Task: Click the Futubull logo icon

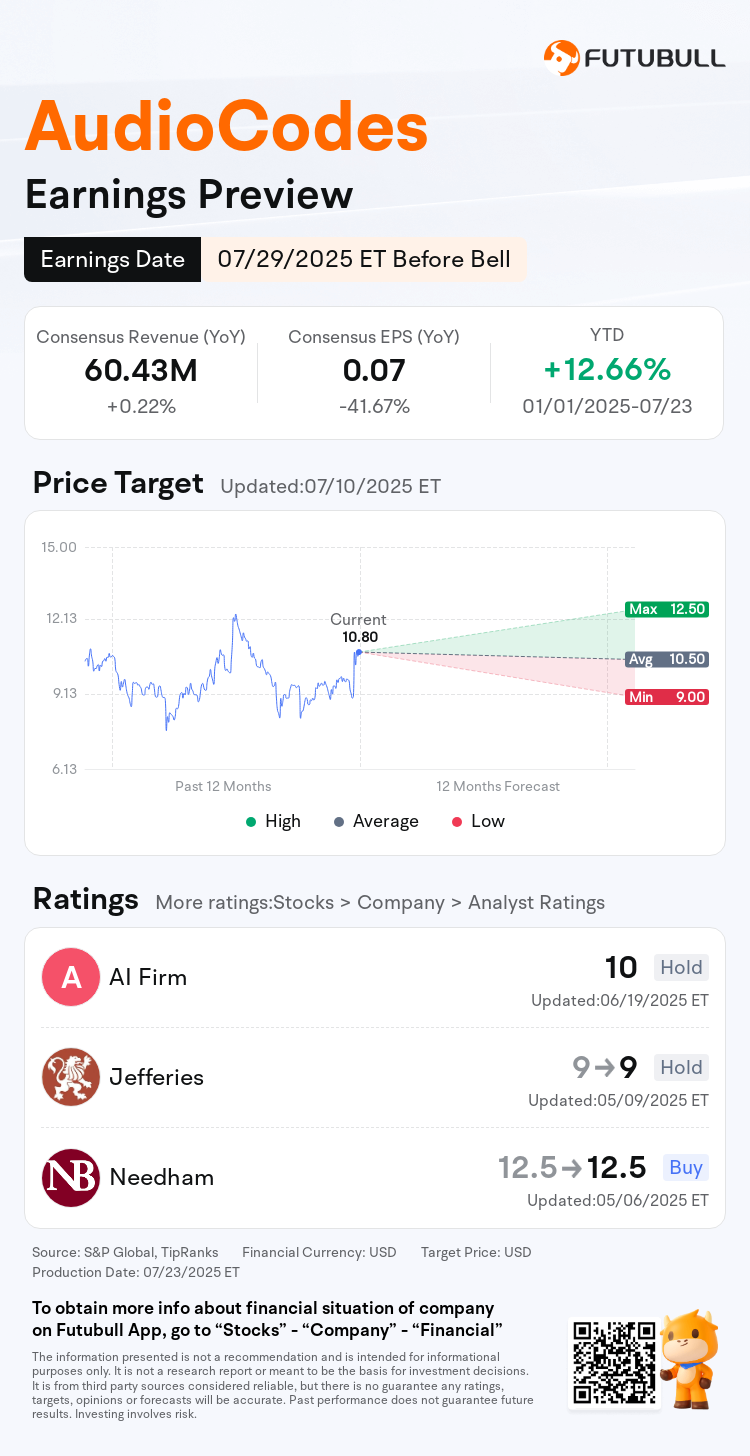Action: 561,58
